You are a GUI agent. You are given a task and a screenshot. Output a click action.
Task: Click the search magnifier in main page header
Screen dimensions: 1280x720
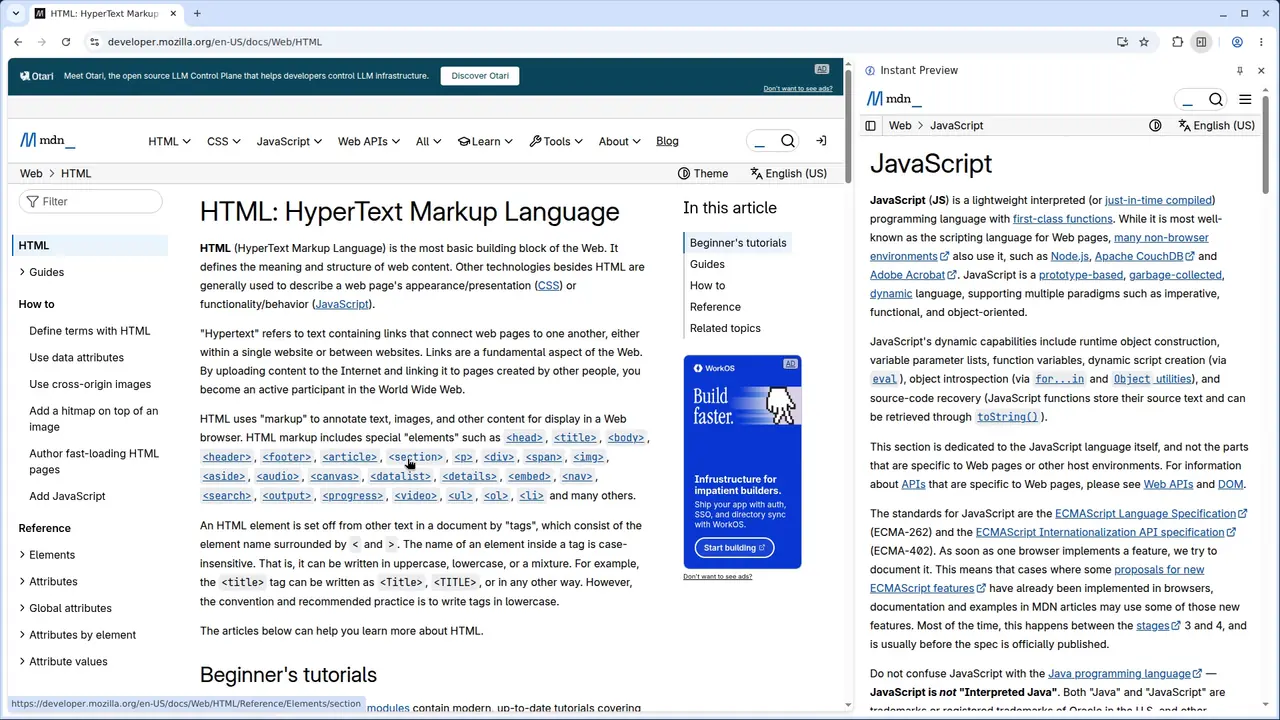pos(788,141)
